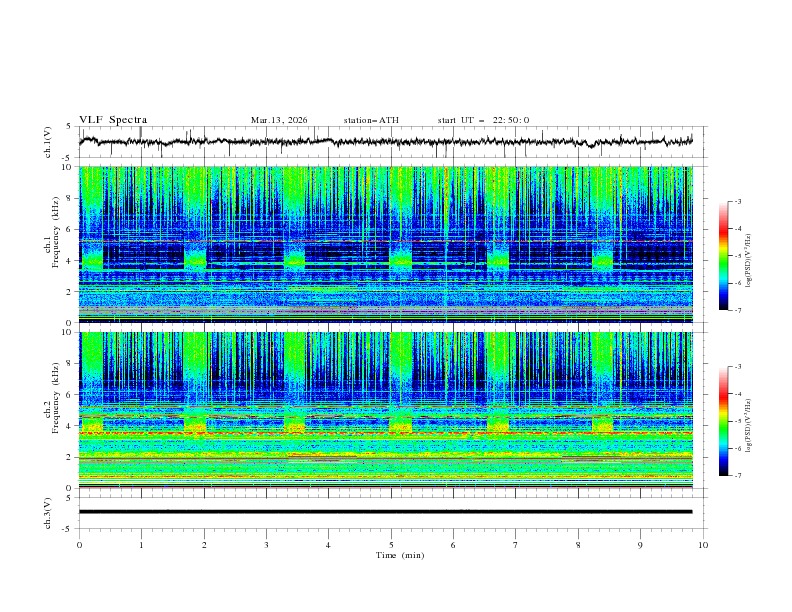This screenshot has height=612, width=792.
Task: Click time axis tick label "7"
Action: [516, 545]
